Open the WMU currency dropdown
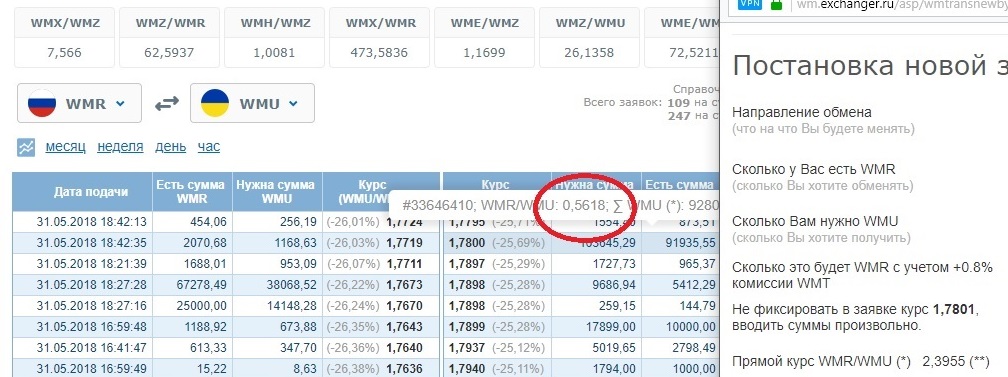Screen dimensions: 1008x377 click(x=252, y=103)
